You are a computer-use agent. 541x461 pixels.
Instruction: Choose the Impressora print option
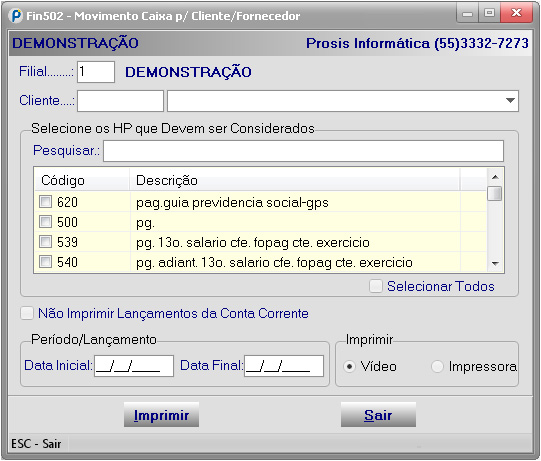pos(437,366)
